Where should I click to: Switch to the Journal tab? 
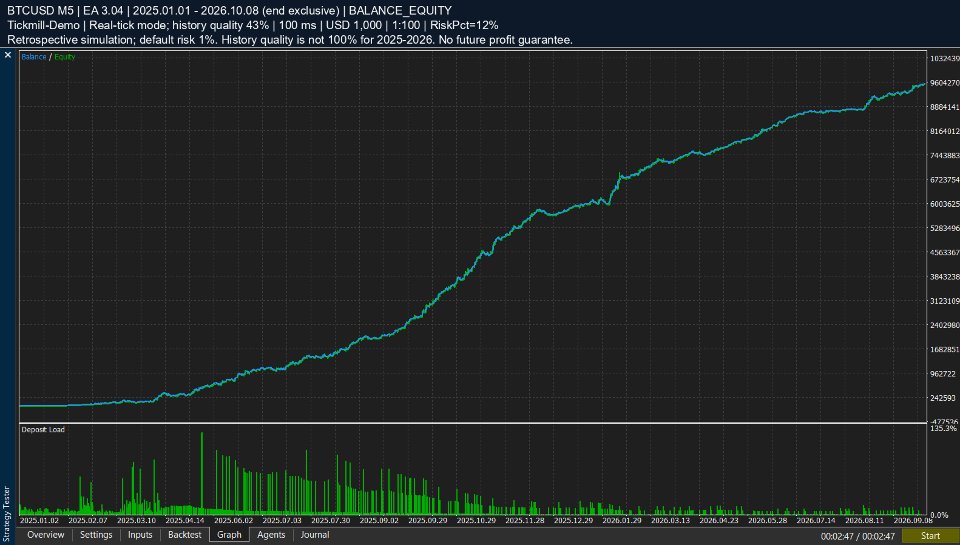pyautogui.click(x=315, y=535)
